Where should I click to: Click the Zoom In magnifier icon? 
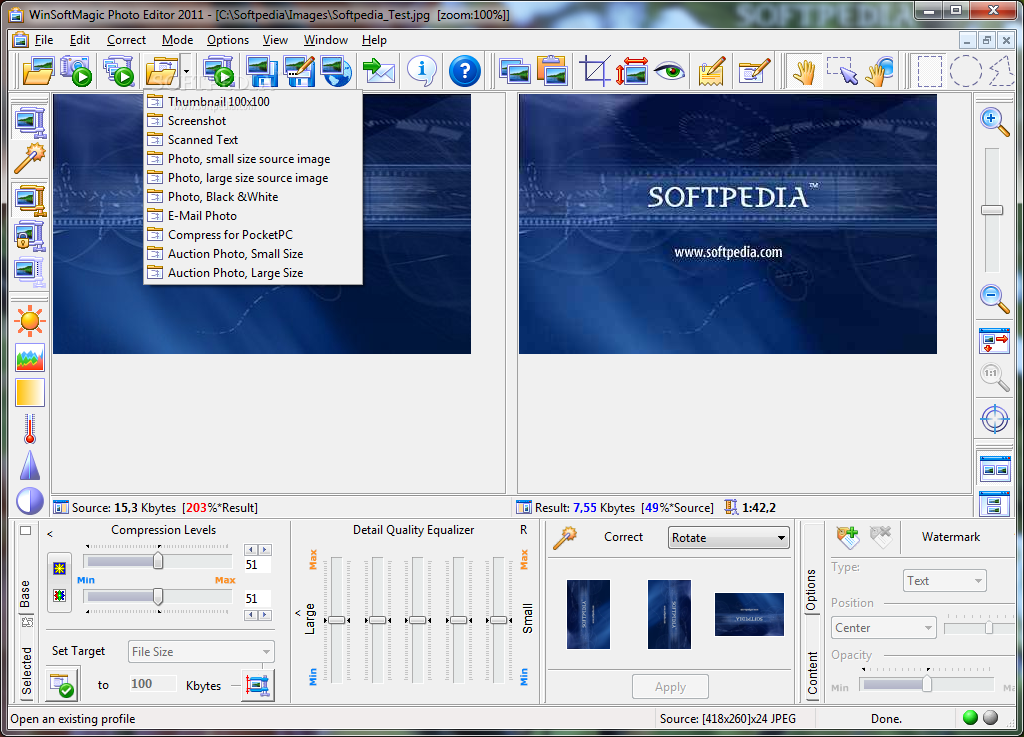(994, 121)
